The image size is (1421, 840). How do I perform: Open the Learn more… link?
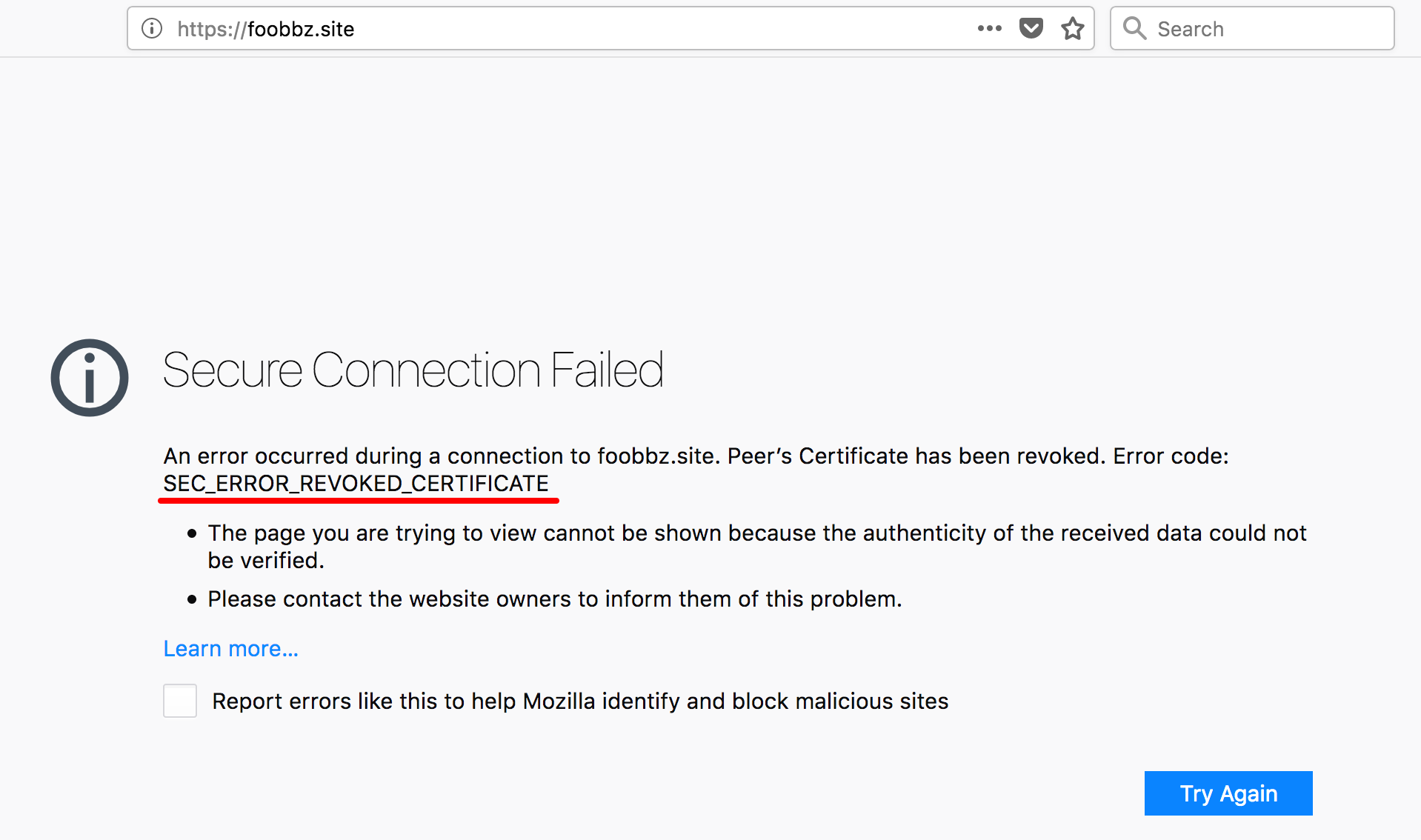(x=230, y=648)
